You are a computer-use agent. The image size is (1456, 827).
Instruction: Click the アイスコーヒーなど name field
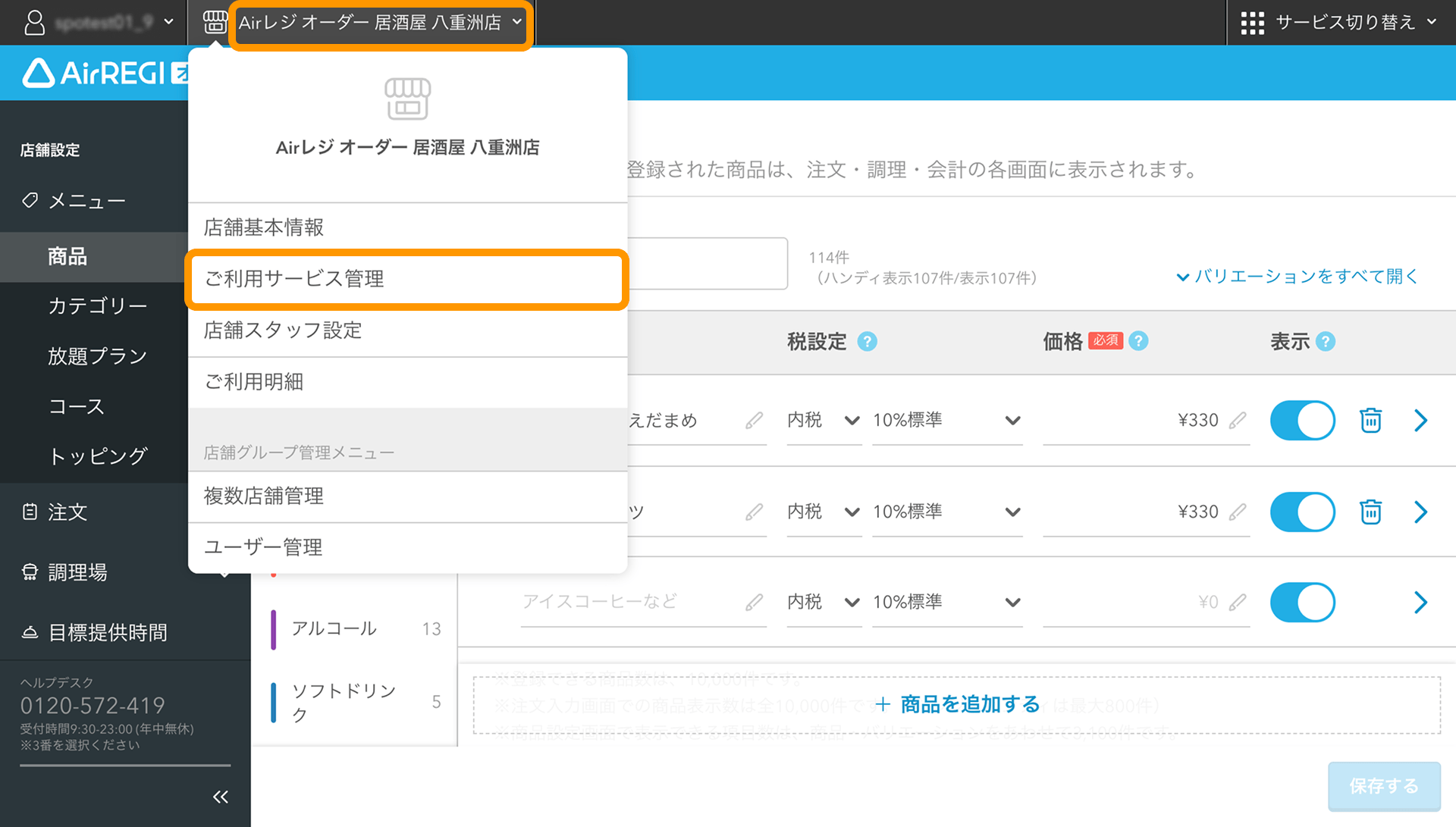pos(643,602)
